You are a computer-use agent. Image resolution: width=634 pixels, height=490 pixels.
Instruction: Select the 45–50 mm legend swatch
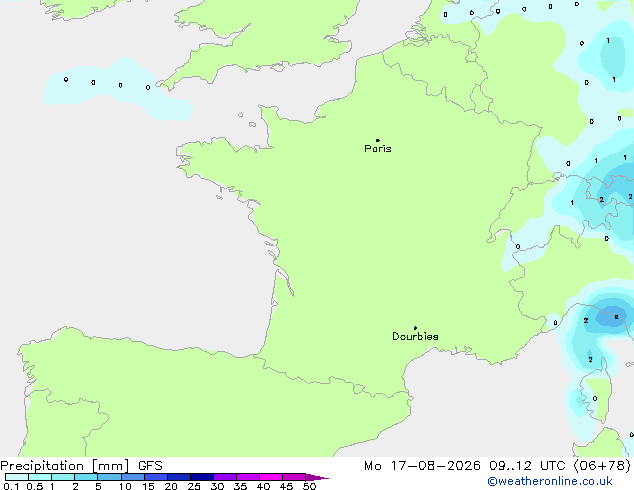pyautogui.click(x=294, y=477)
